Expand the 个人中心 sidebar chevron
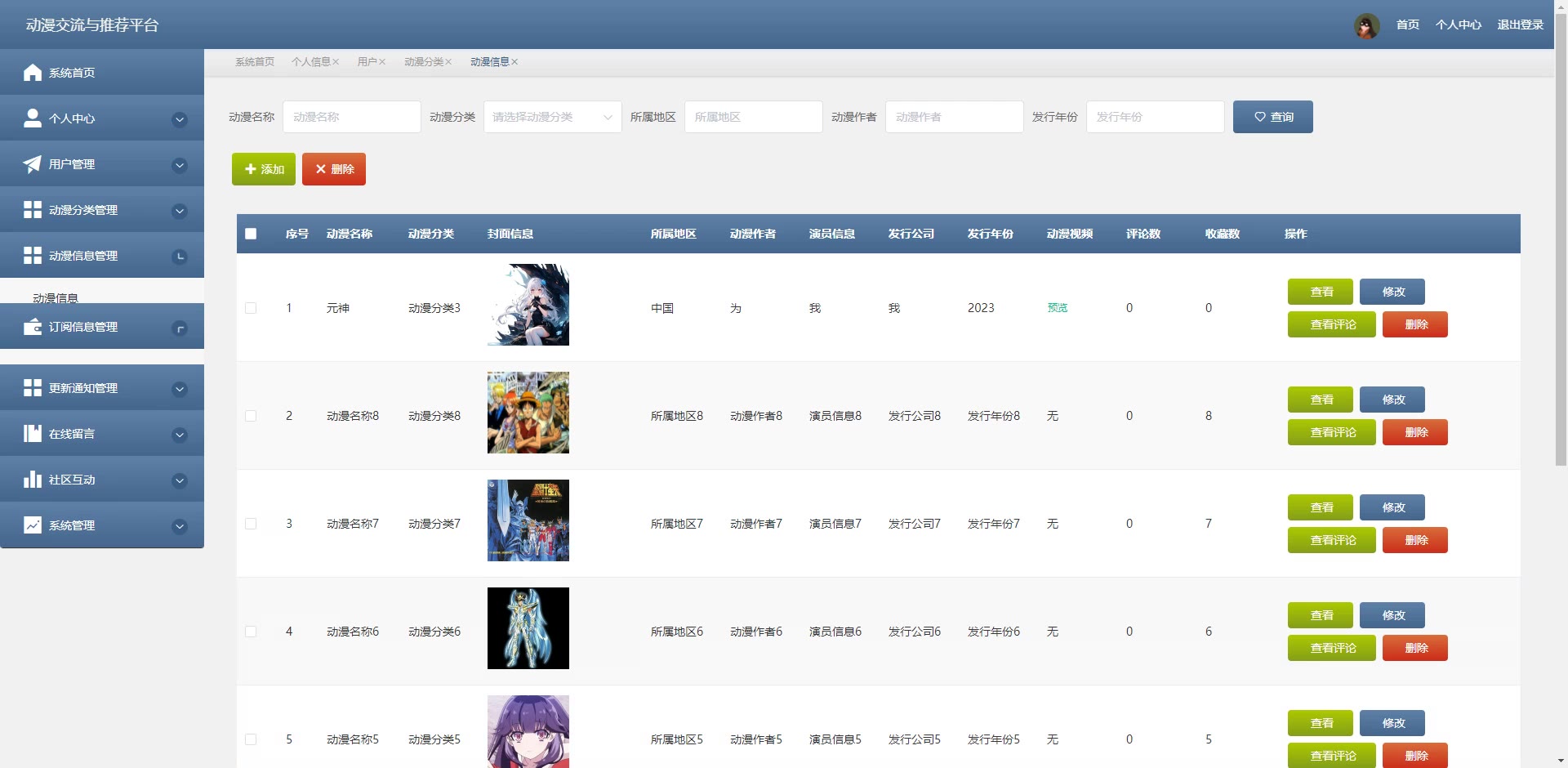 180,120
